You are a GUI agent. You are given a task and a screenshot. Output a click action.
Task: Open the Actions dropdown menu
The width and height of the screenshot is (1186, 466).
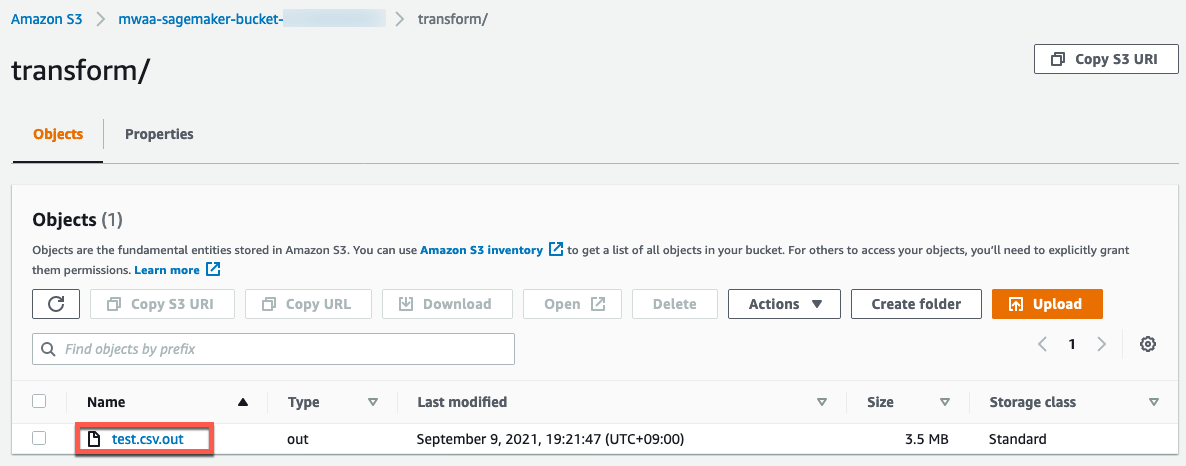click(x=785, y=304)
